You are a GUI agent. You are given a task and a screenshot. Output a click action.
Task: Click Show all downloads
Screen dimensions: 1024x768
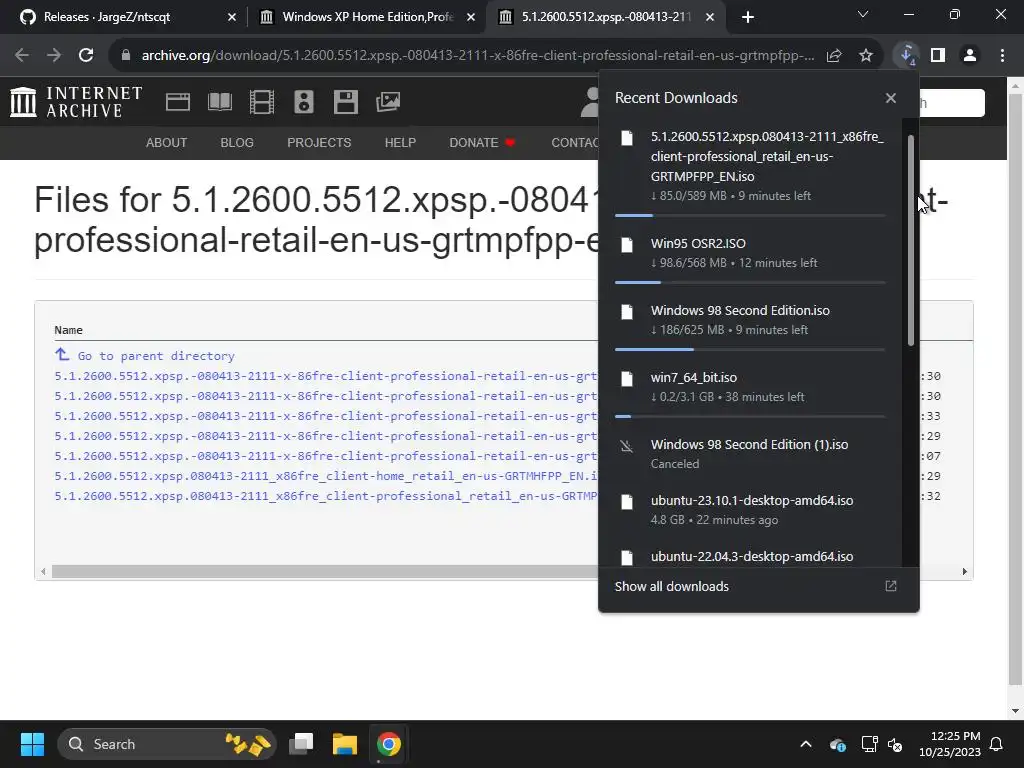tap(671, 586)
